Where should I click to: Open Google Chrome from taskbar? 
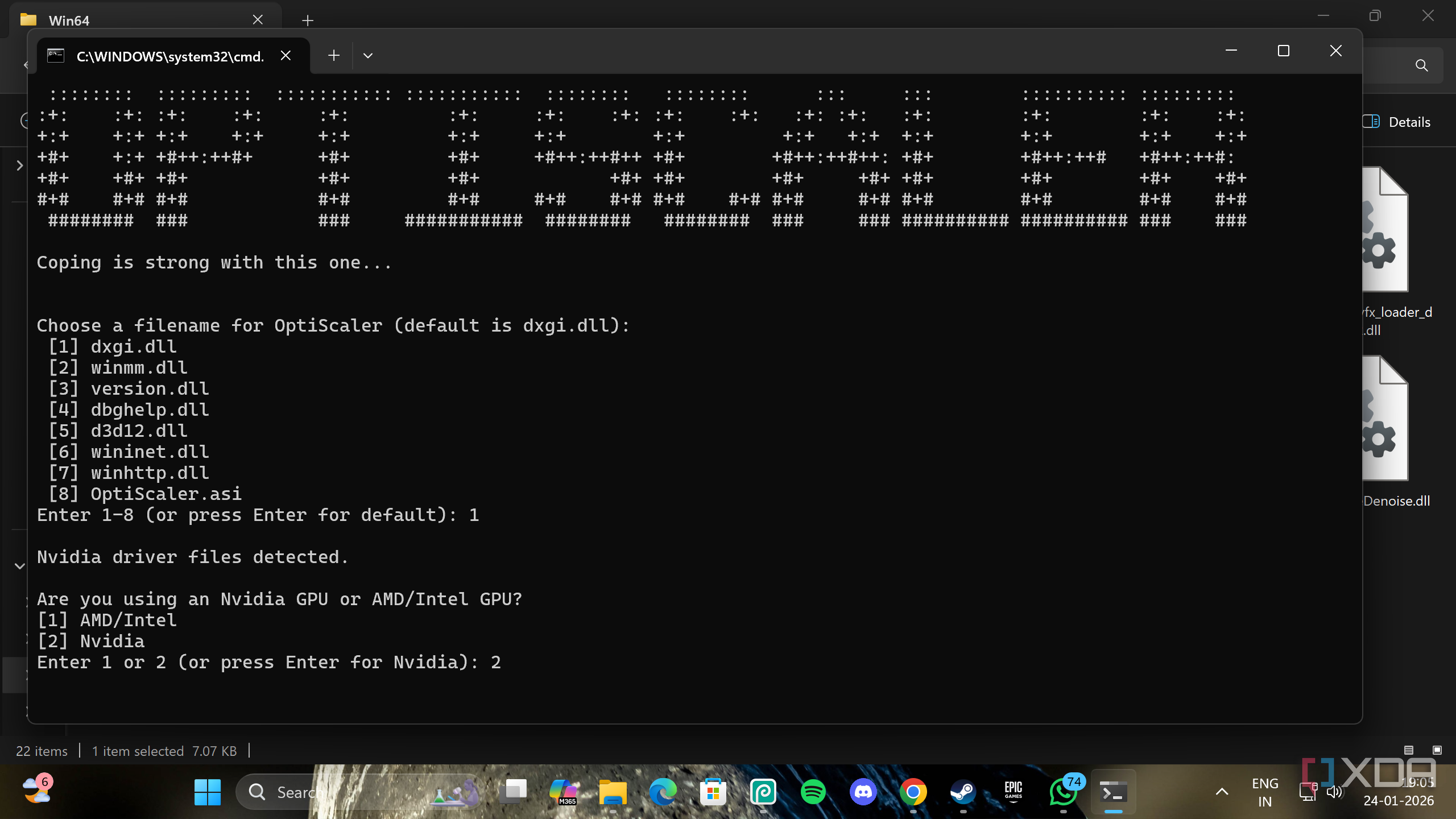click(913, 792)
